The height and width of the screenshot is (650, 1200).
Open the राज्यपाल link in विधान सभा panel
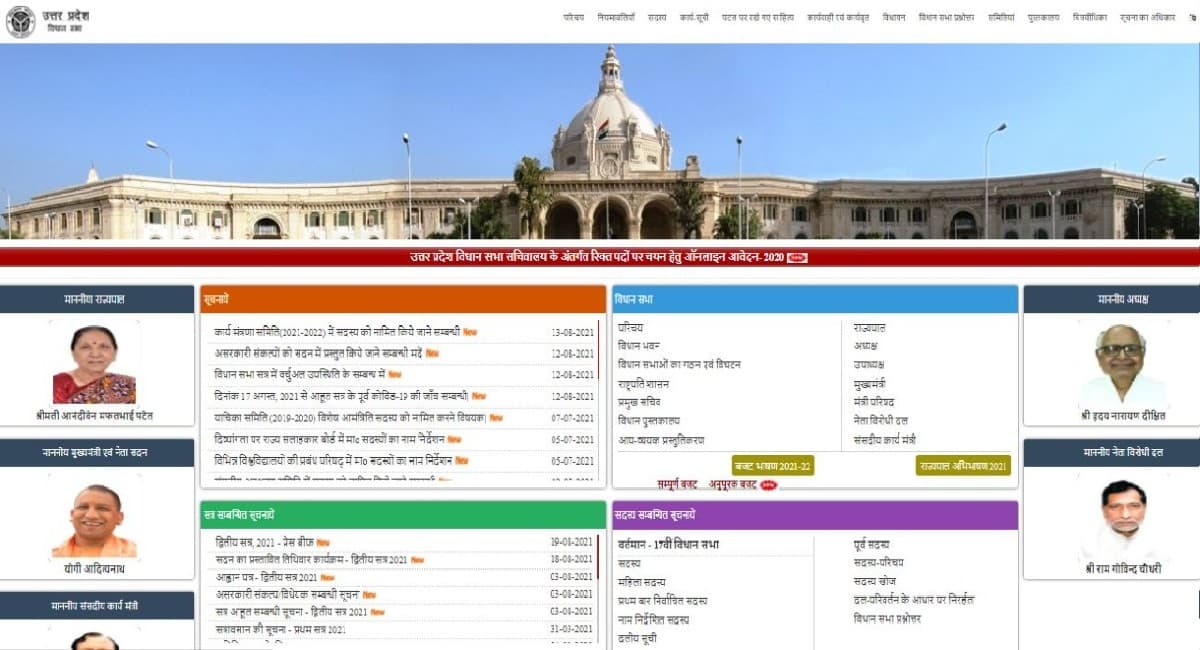[869, 327]
